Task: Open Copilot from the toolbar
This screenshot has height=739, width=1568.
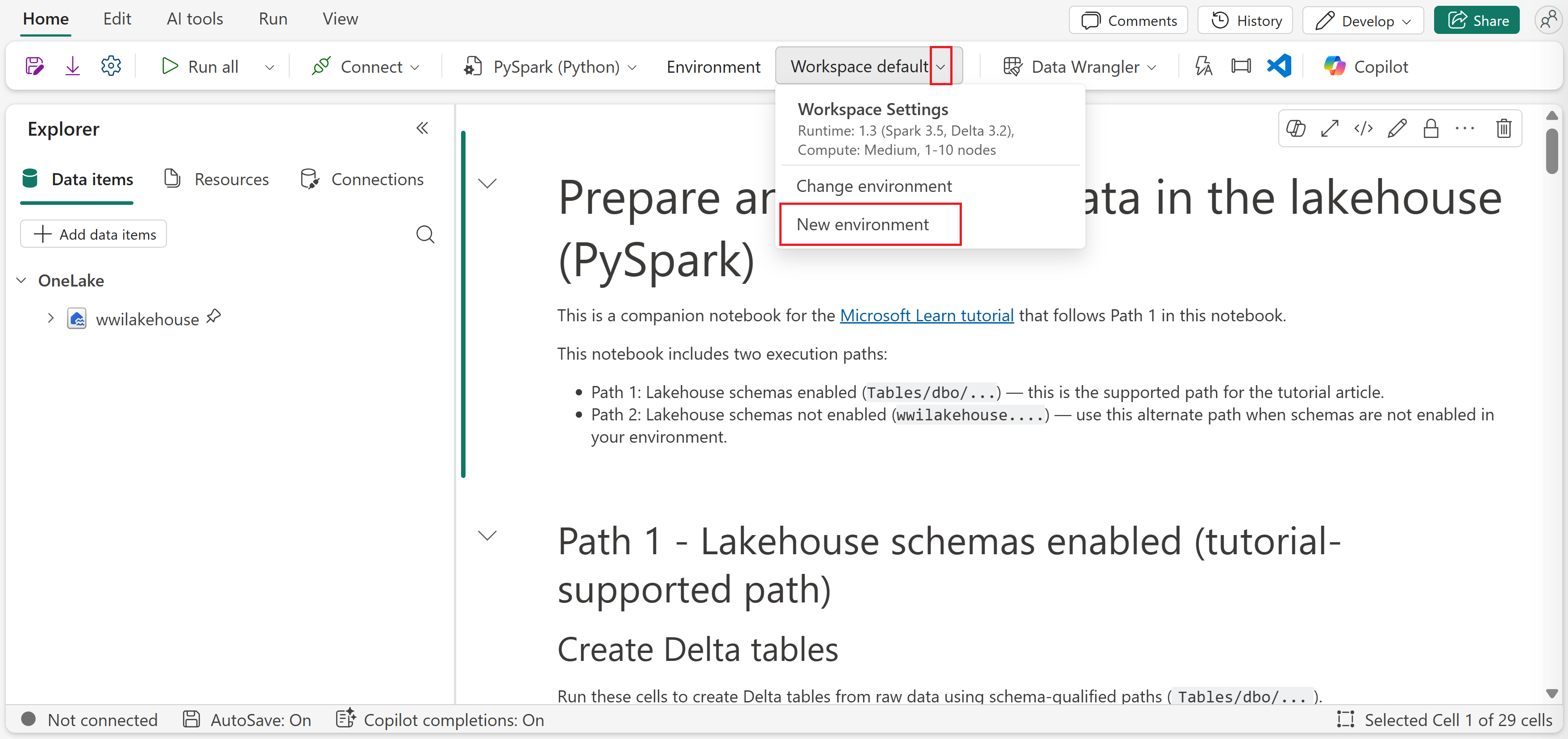Action: (x=1366, y=66)
